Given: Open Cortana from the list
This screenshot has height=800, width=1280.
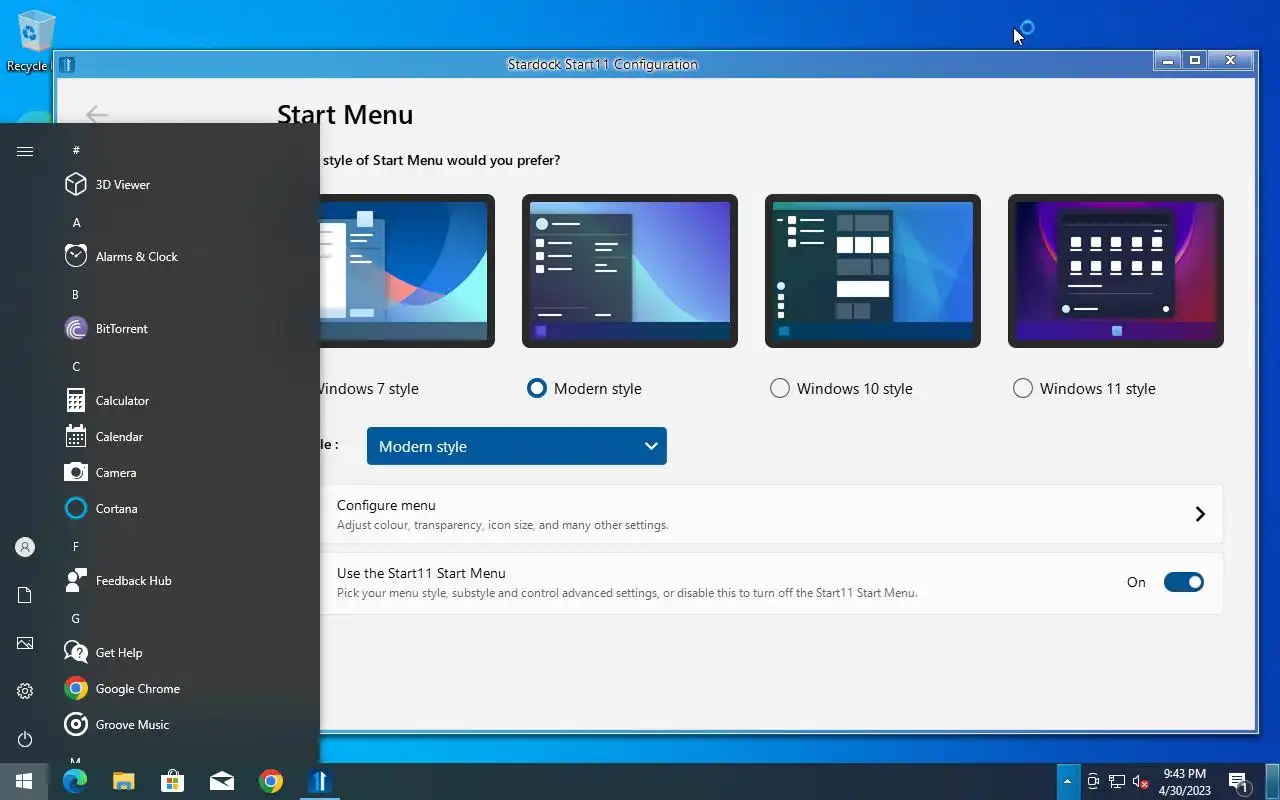Looking at the screenshot, I should [188, 508].
